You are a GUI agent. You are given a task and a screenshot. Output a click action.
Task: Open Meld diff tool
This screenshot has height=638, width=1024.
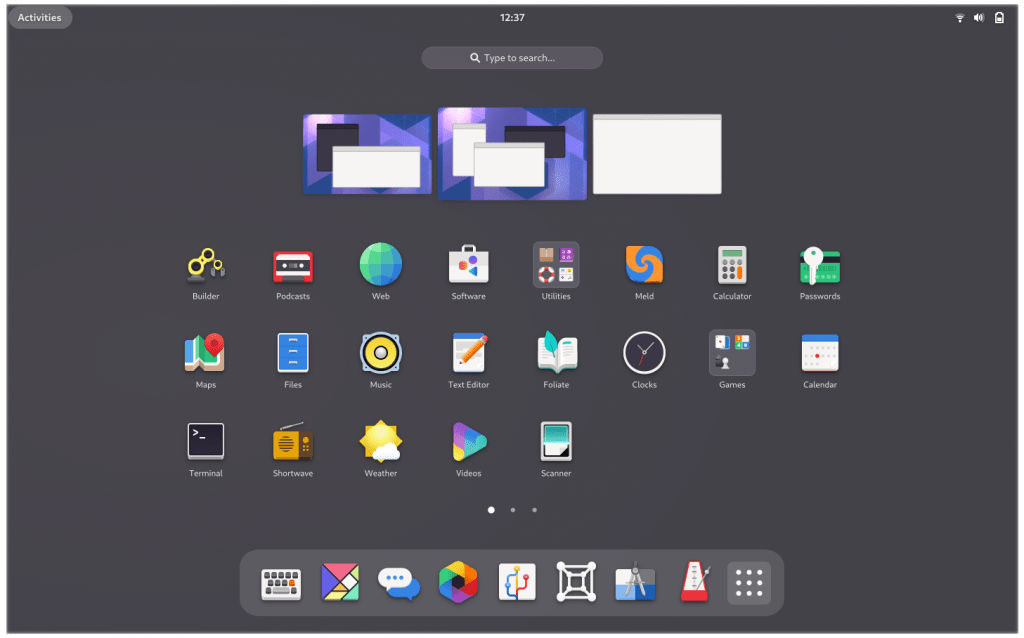click(x=644, y=265)
